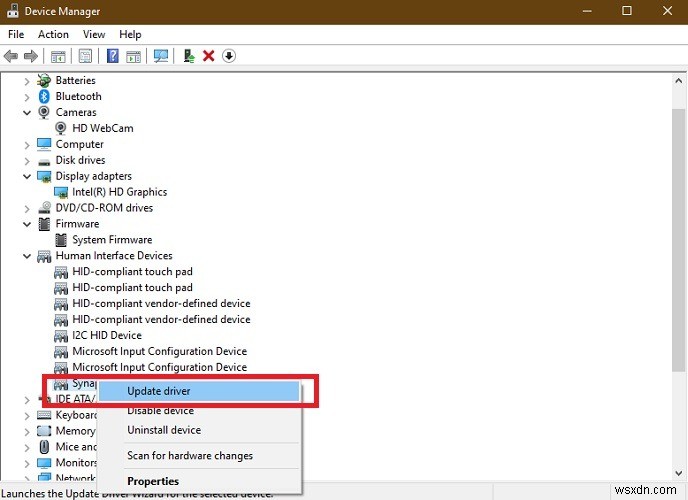Screen dimensions: 688x500
Task: Expand the Disk drives category
Action: (27, 161)
